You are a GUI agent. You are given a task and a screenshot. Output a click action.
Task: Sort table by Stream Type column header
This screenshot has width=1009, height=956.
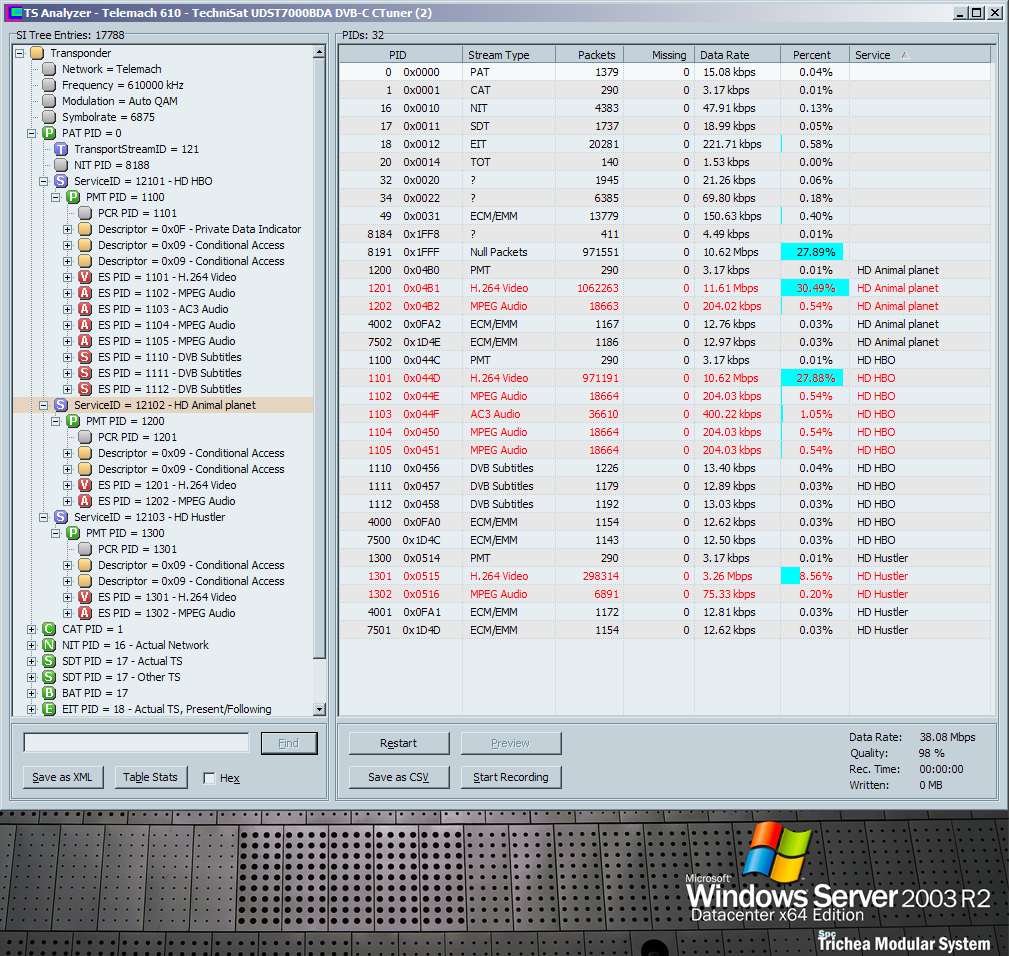[x=509, y=55]
